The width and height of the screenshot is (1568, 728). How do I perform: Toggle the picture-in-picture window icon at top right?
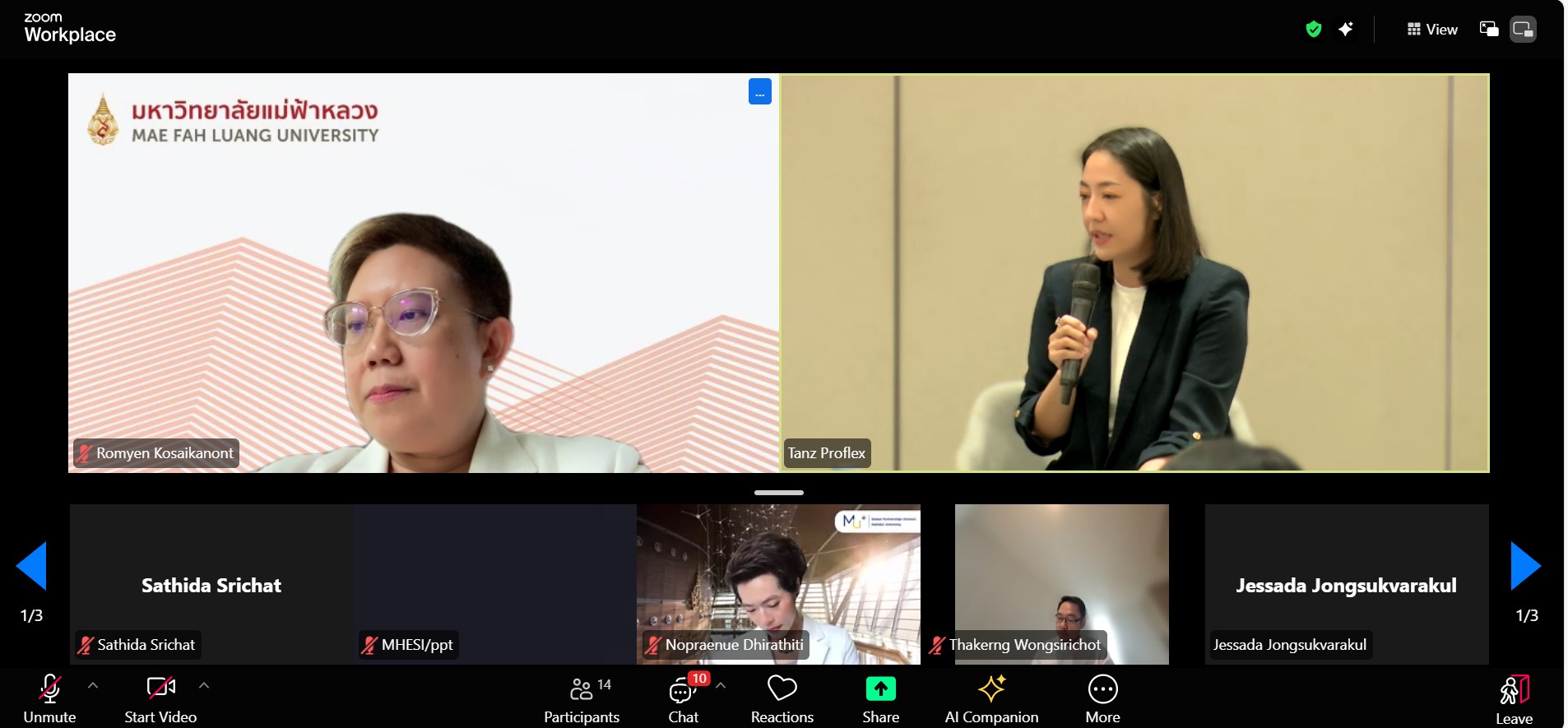click(1489, 30)
